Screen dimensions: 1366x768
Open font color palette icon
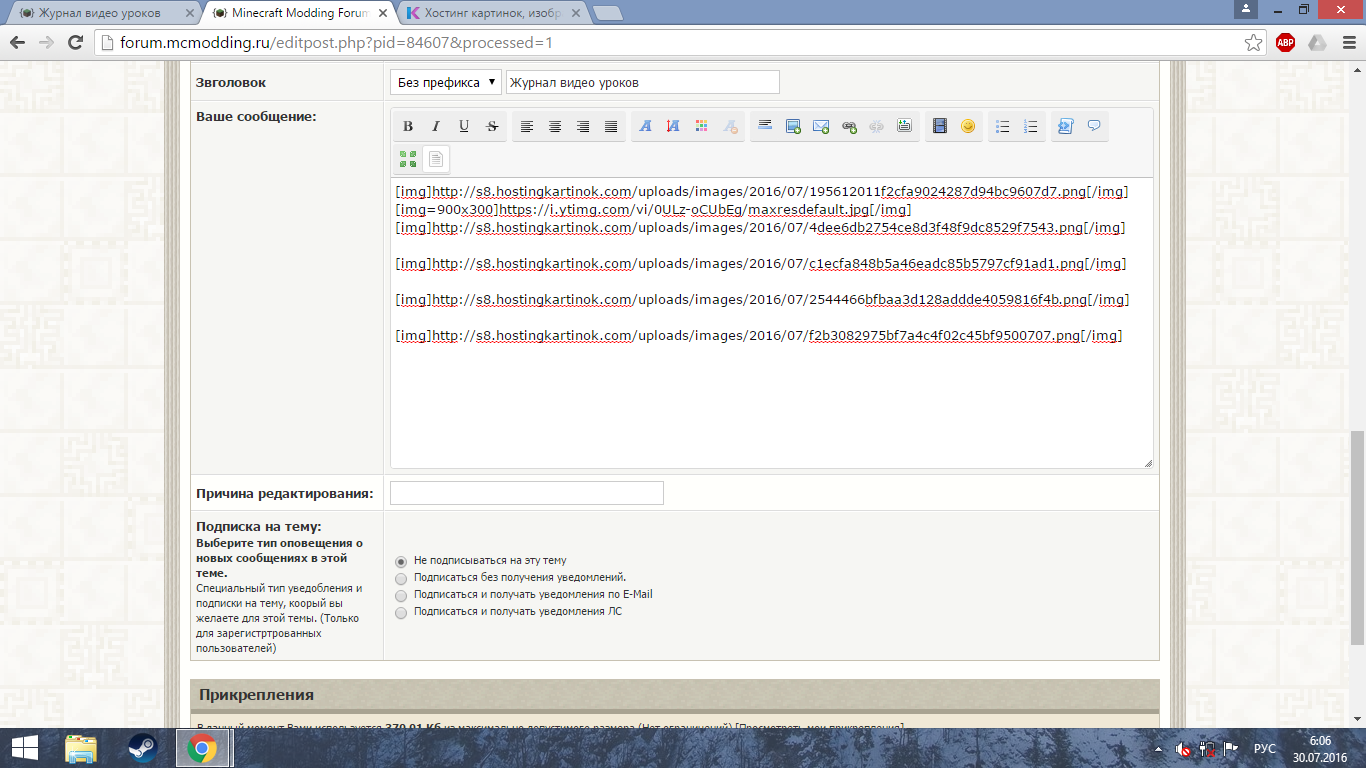[x=702, y=126]
